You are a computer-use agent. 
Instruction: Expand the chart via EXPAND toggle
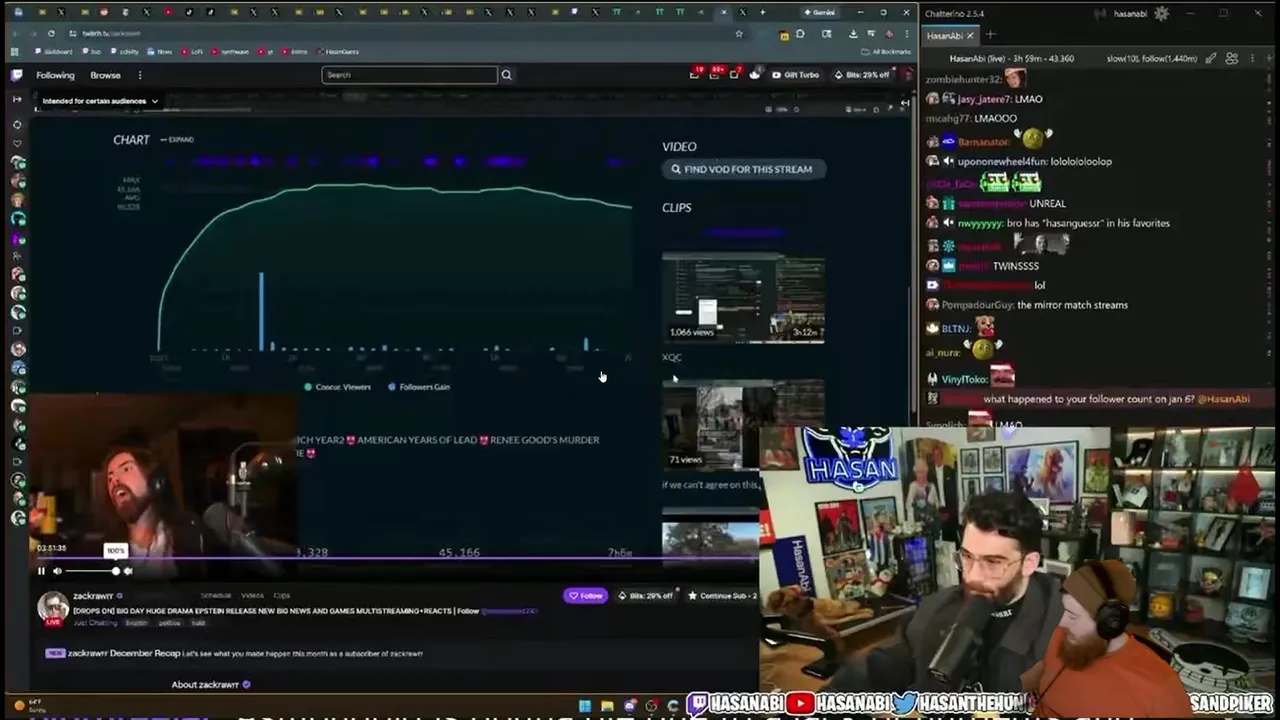(x=177, y=140)
